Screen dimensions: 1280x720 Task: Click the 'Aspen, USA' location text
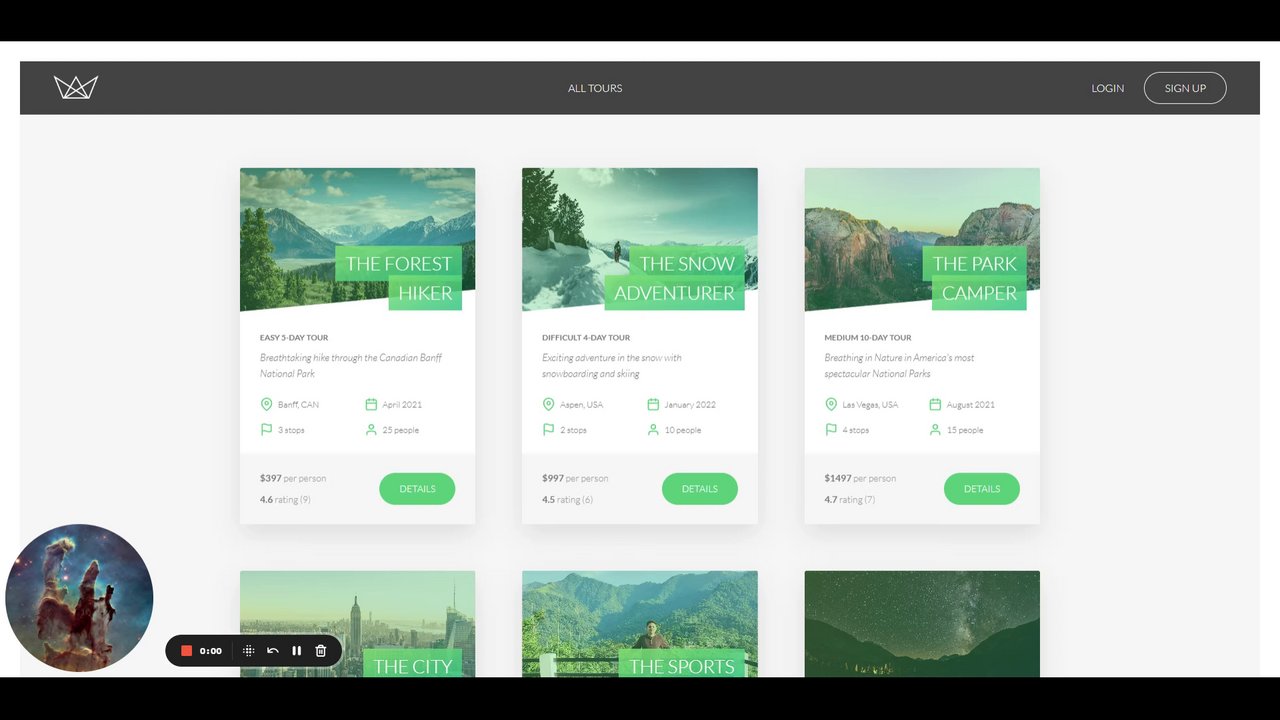pos(581,405)
